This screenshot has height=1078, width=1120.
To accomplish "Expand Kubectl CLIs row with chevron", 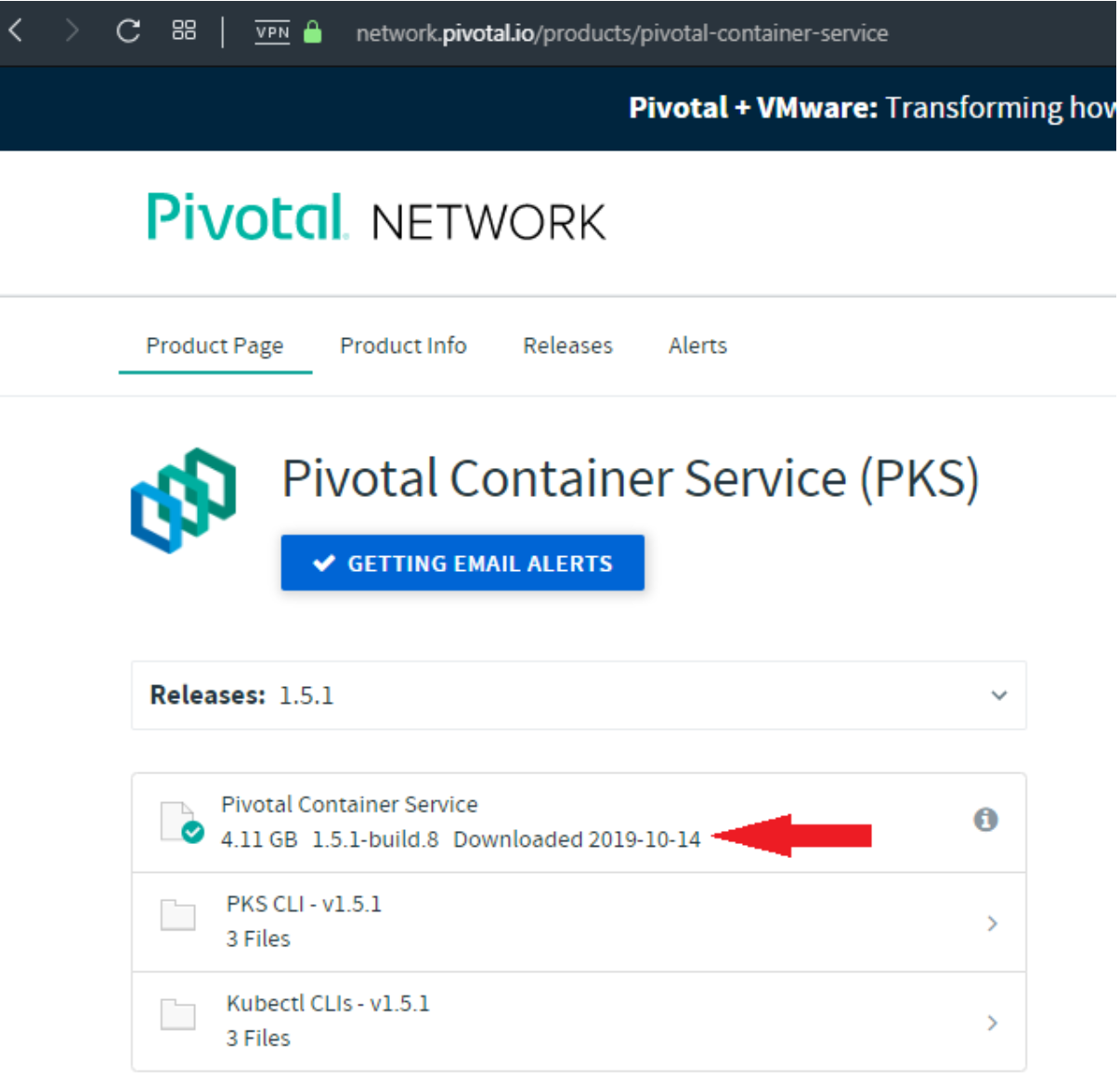I will 992,1022.
